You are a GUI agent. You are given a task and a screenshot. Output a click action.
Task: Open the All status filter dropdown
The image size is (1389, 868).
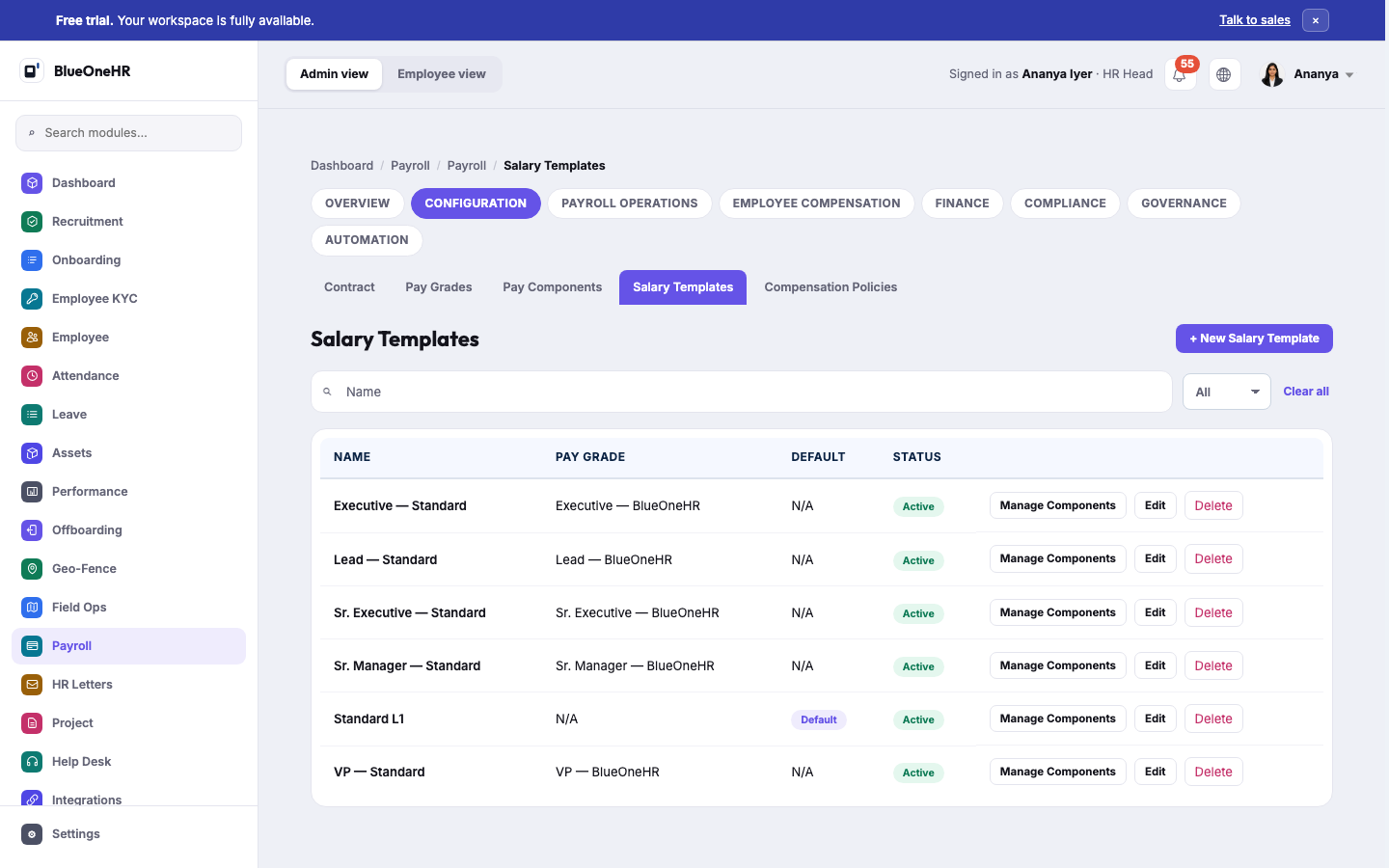tap(1227, 392)
